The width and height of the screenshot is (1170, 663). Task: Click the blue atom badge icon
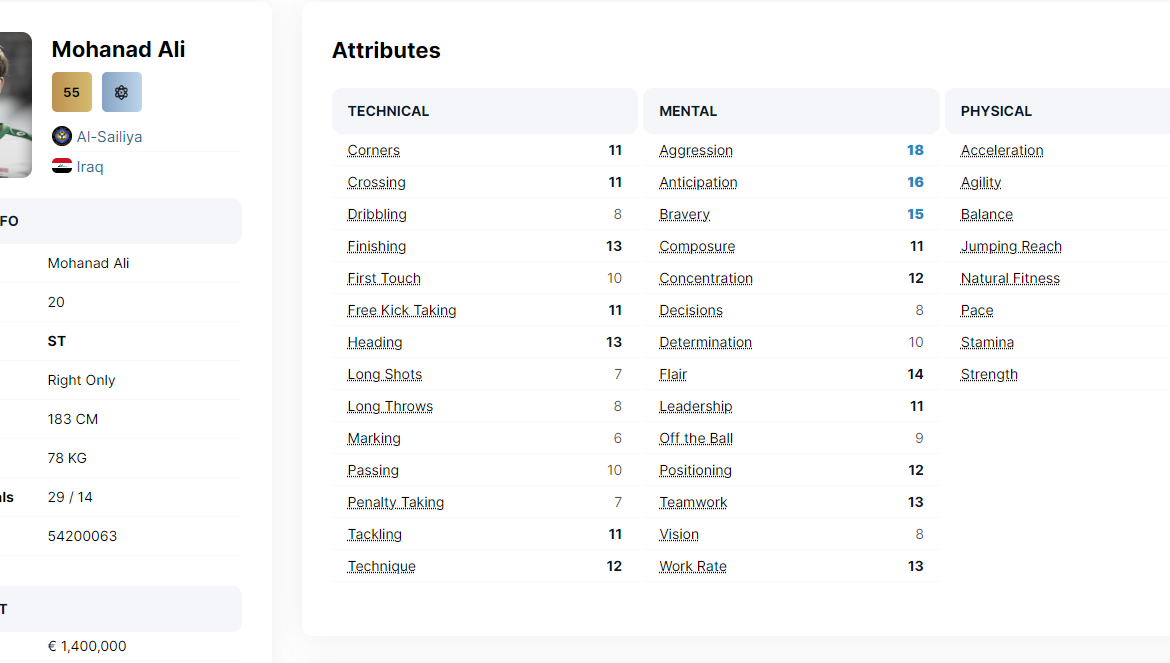pos(122,92)
